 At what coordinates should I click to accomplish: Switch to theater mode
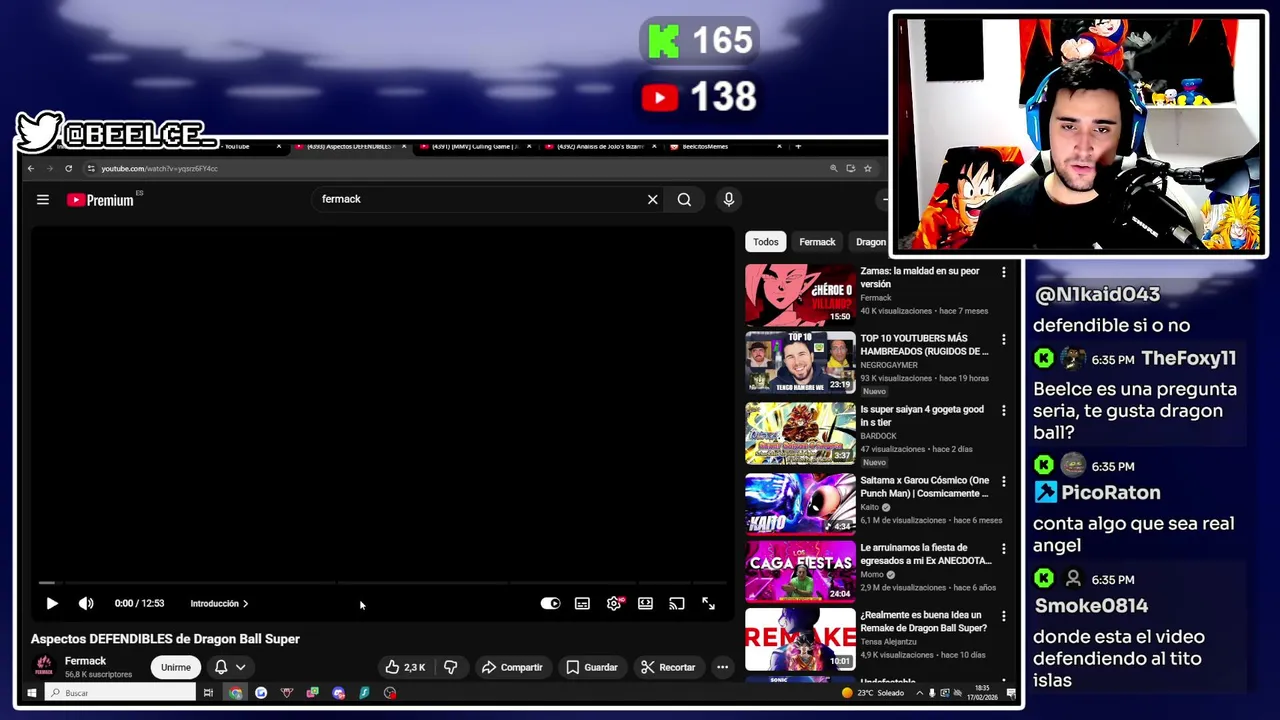point(645,604)
